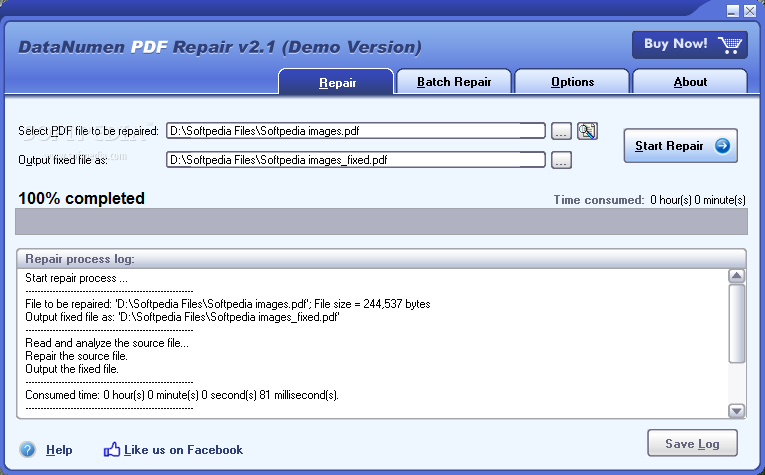Open the Batch Repair tab
Image resolution: width=765 pixels, height=475 pixels.
click(454, 81)
